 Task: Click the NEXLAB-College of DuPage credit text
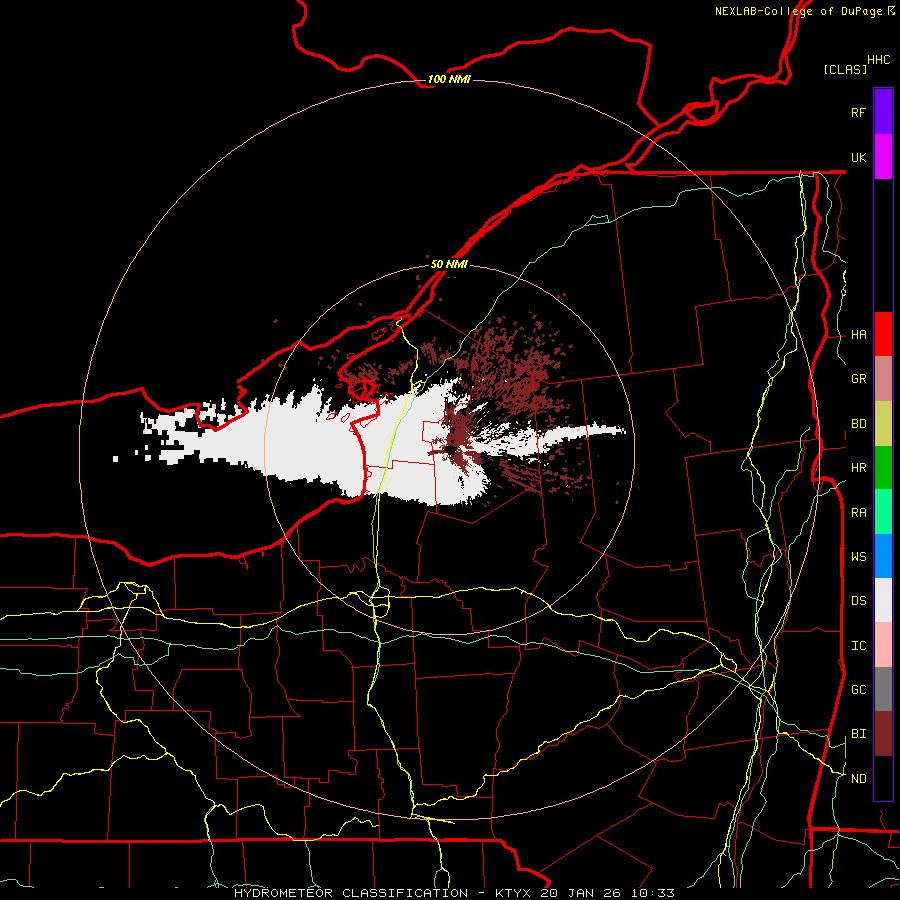click(x=798, y=11)
